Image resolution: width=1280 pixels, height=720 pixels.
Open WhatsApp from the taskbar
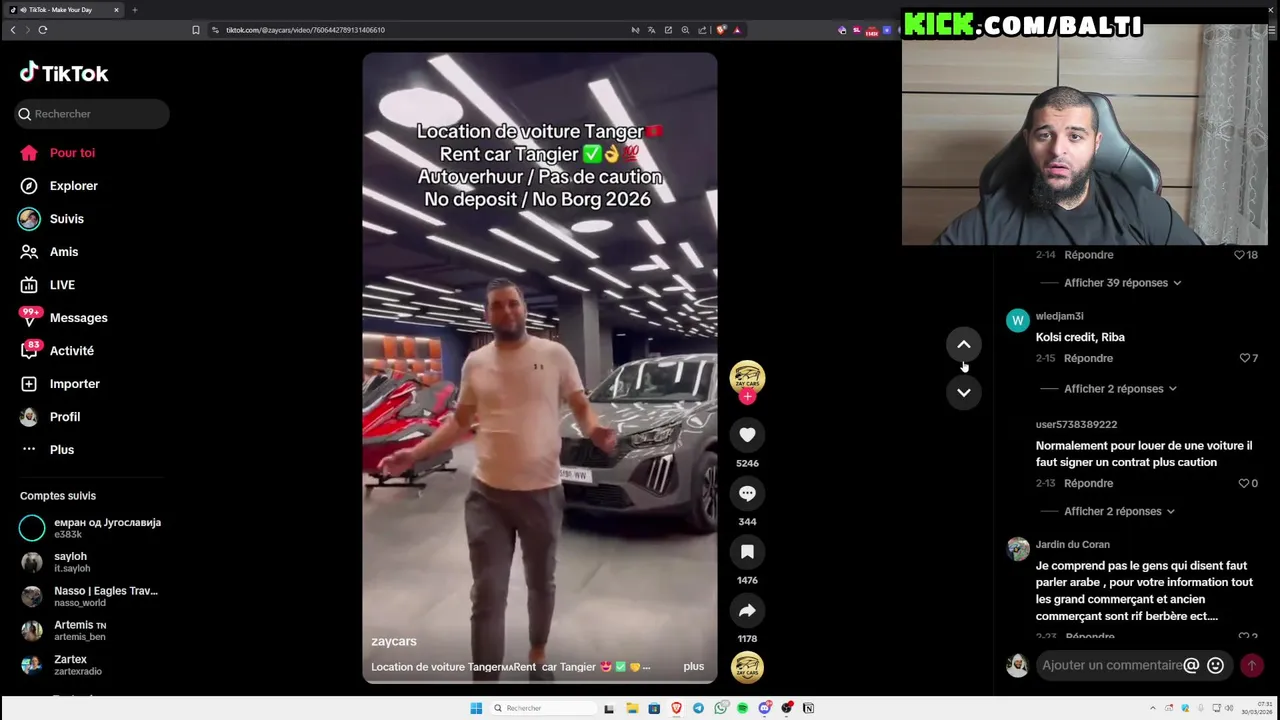coord(720,708)
